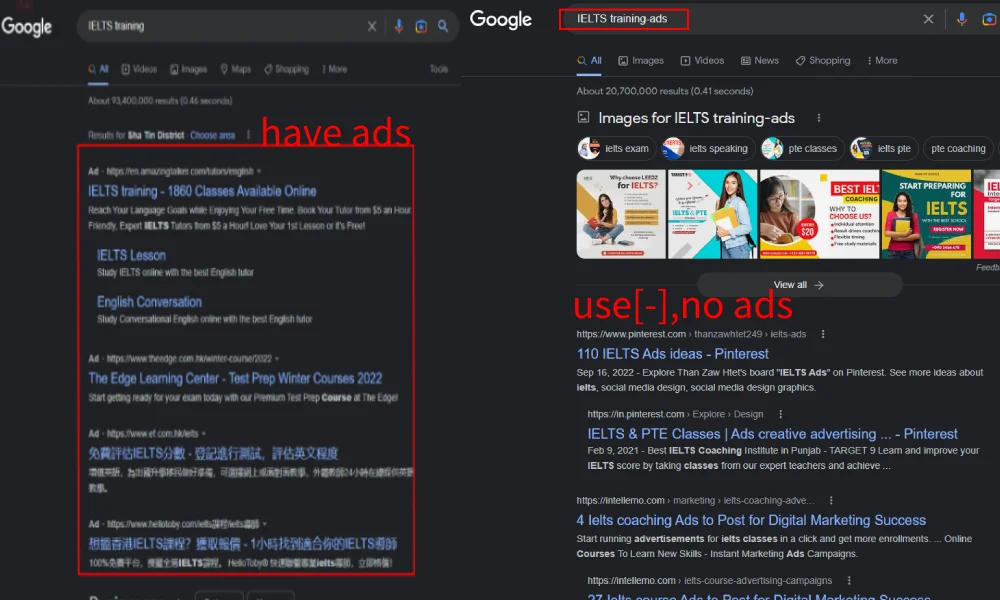Image resolution: width=1000 pixels, height=600 pixels.
Task: Open options dots for in.pinterest.com result
Action: coord(780,414)
